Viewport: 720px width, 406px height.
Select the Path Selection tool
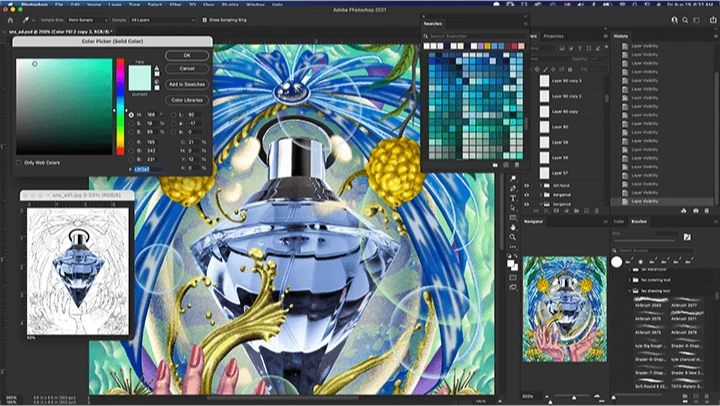point(513,208)
